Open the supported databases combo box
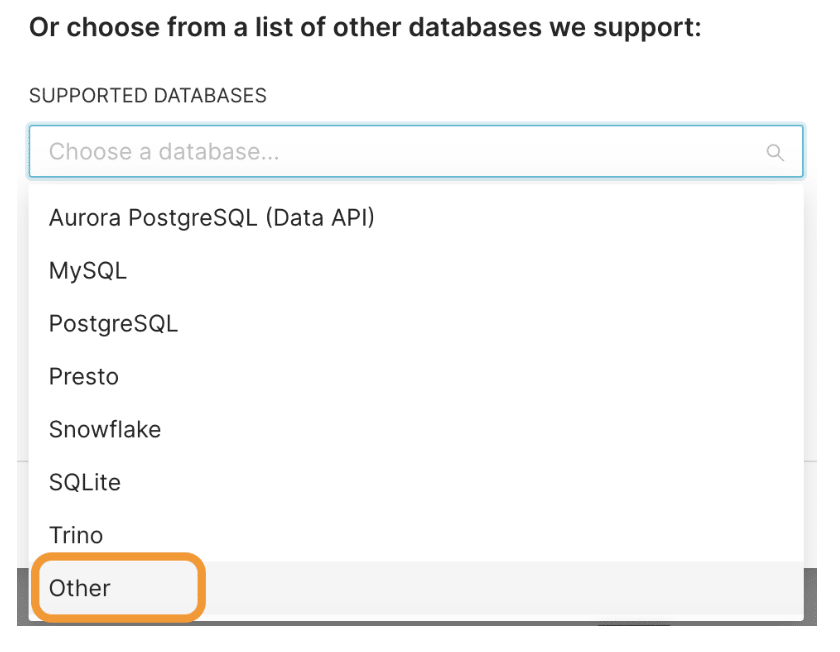 pyautogui.click(x=416, y=151)
